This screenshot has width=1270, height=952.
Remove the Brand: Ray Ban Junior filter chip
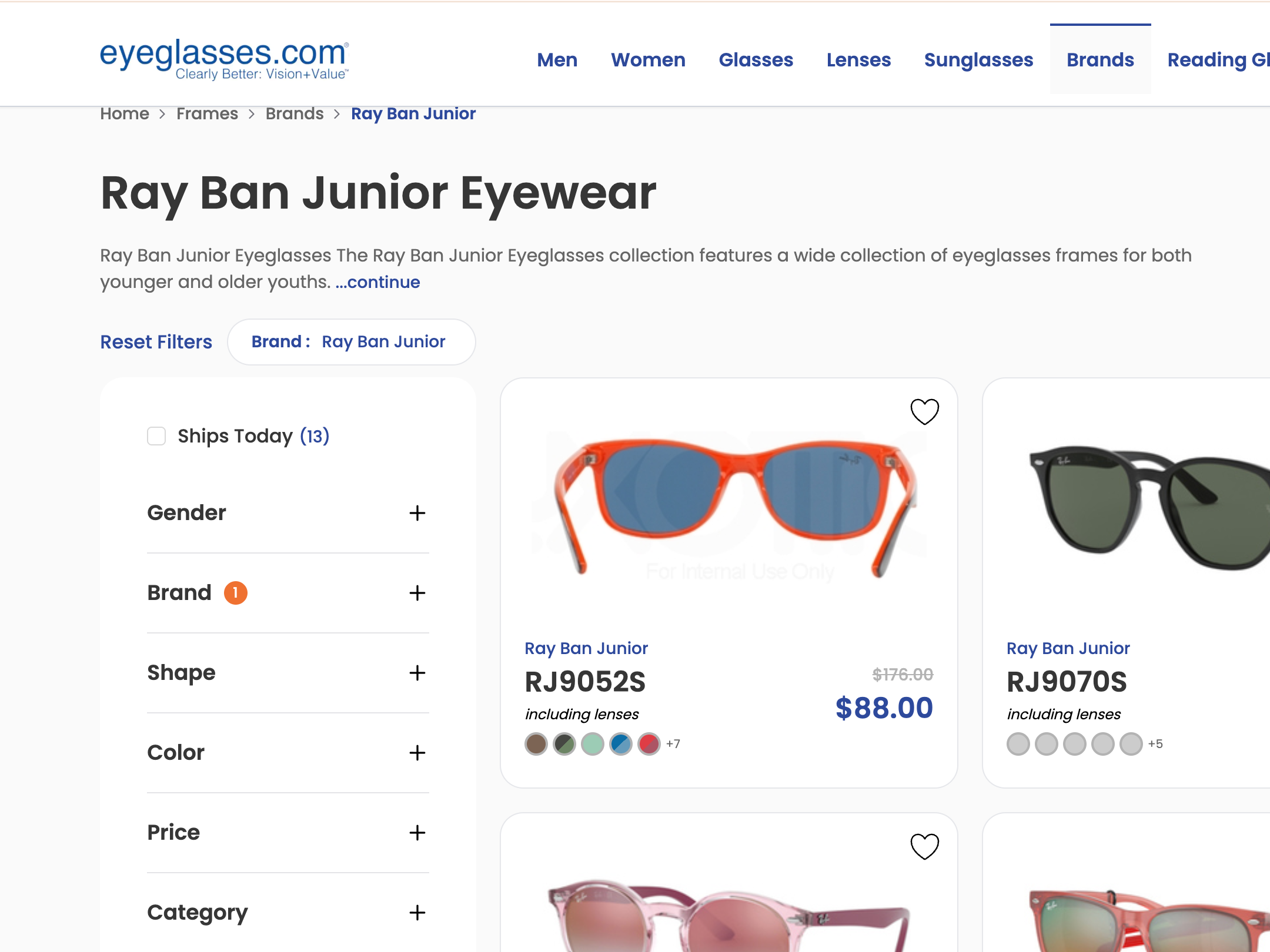[x=351, y=342]
